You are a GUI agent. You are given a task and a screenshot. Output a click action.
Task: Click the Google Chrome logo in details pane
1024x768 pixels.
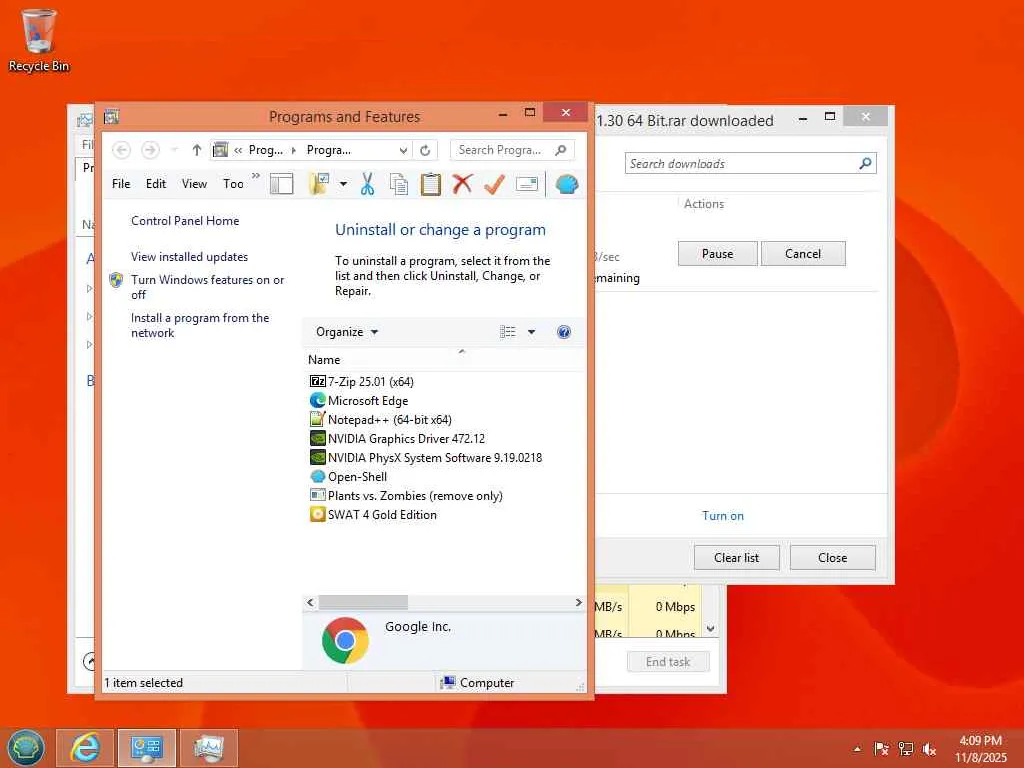click(345, 641)
